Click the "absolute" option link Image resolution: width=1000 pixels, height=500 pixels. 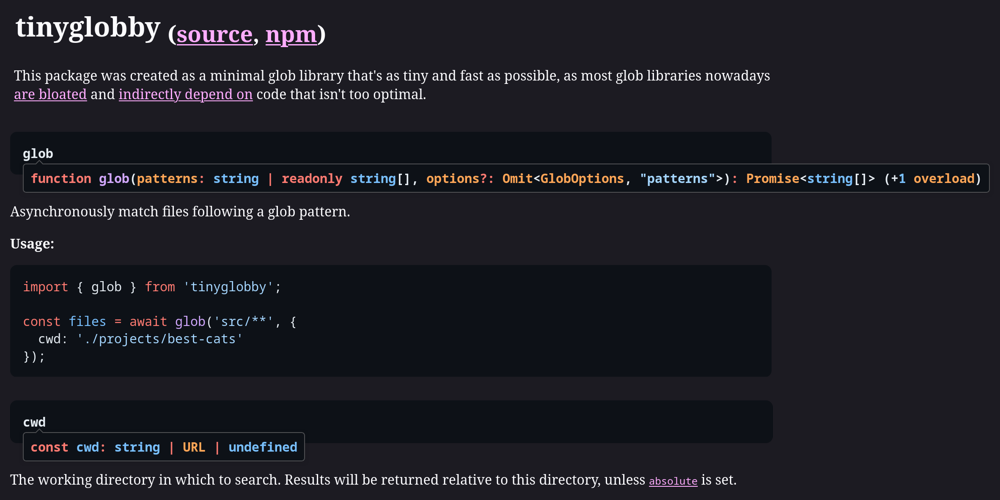[673, 481]
